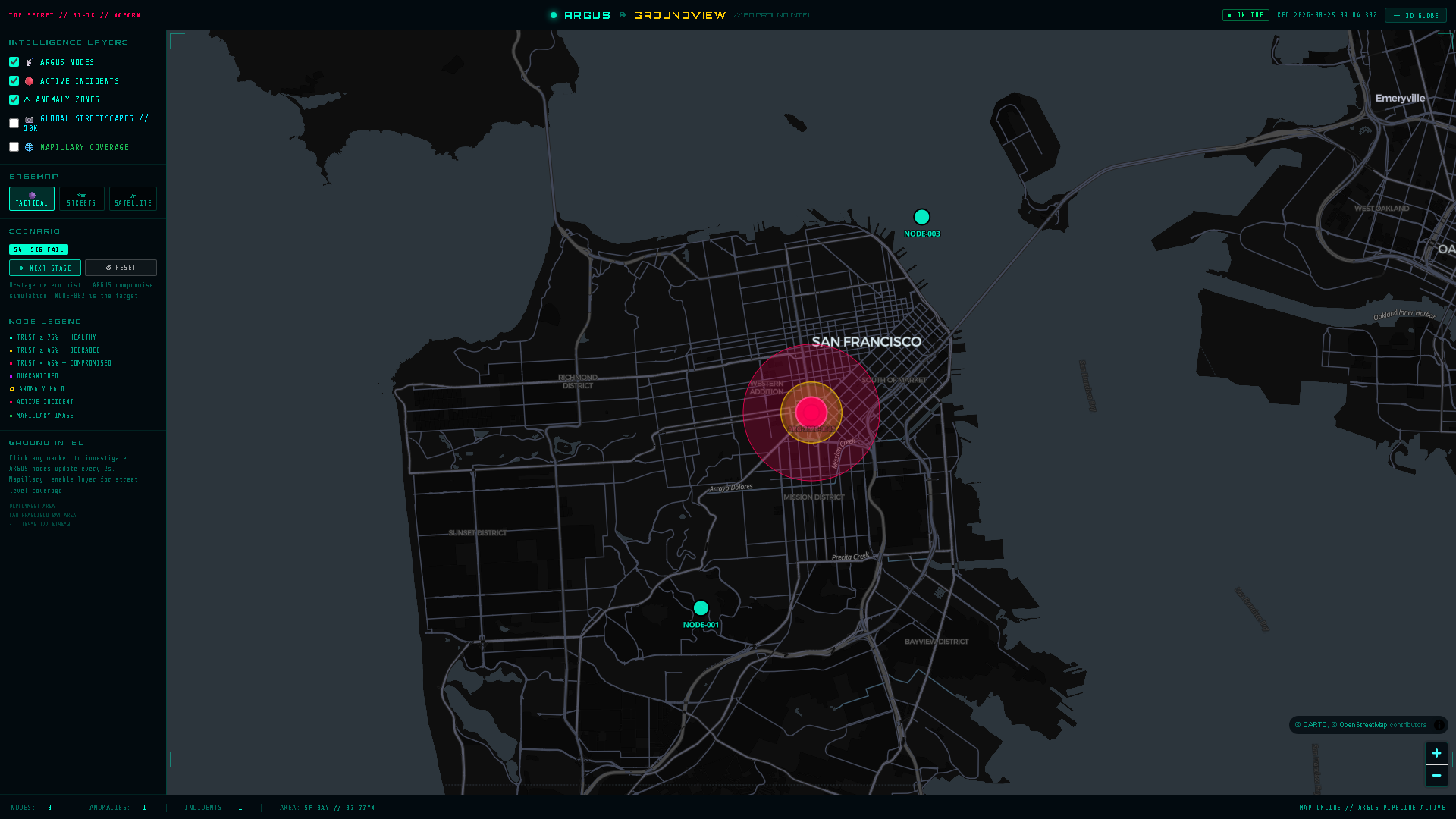Viewport: 1456px width, 819px height.
Task: Advance scenario with Next Stage button
Action: (45, 268)
